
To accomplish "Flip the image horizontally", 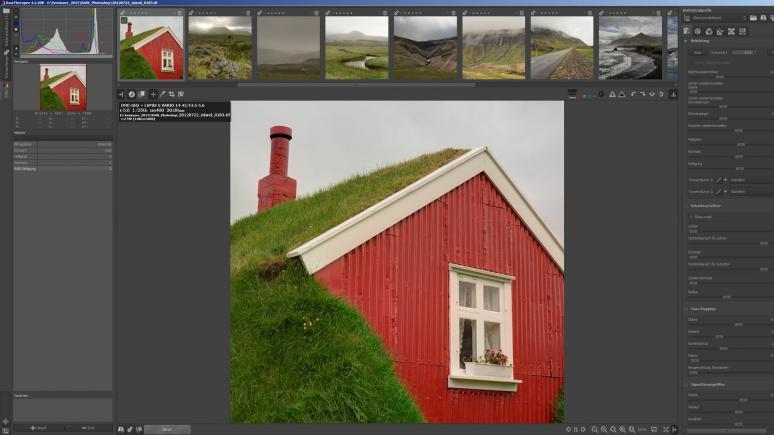I will click(x=652, y=94).
